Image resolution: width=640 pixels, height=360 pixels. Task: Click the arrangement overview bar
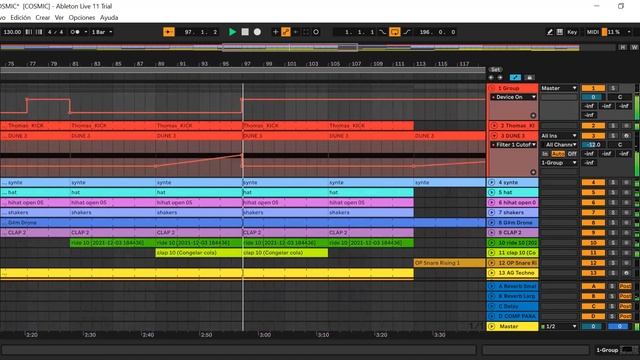click(289, 48)
